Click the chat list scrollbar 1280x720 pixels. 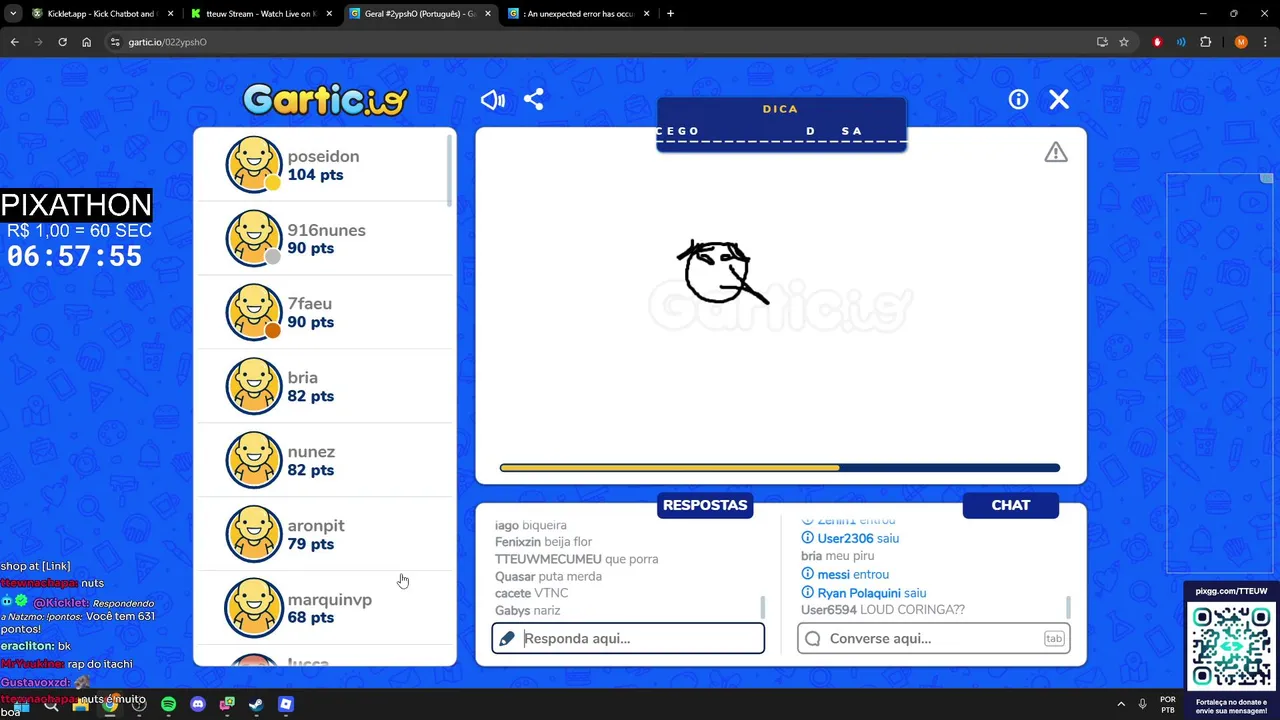click(1068, 607)
